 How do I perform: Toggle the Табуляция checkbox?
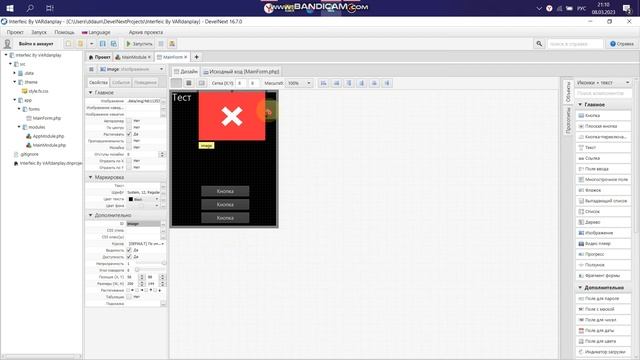tap(129, 297)
